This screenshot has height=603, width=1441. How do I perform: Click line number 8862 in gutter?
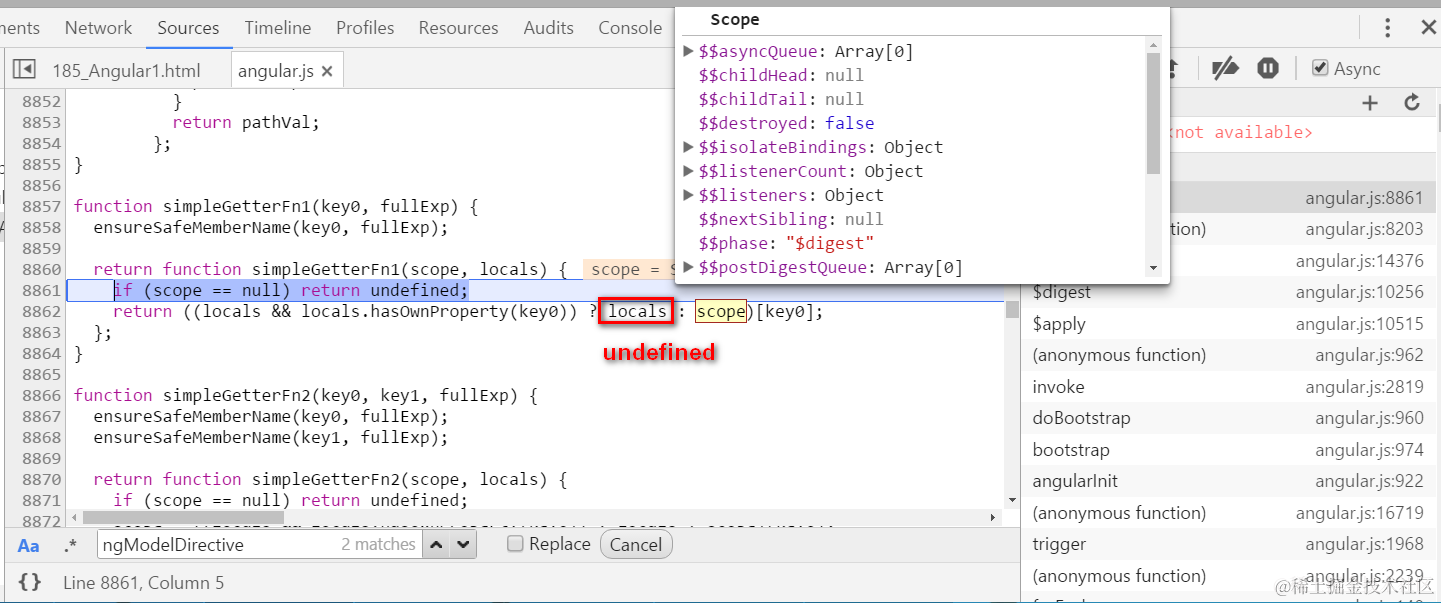40,311
